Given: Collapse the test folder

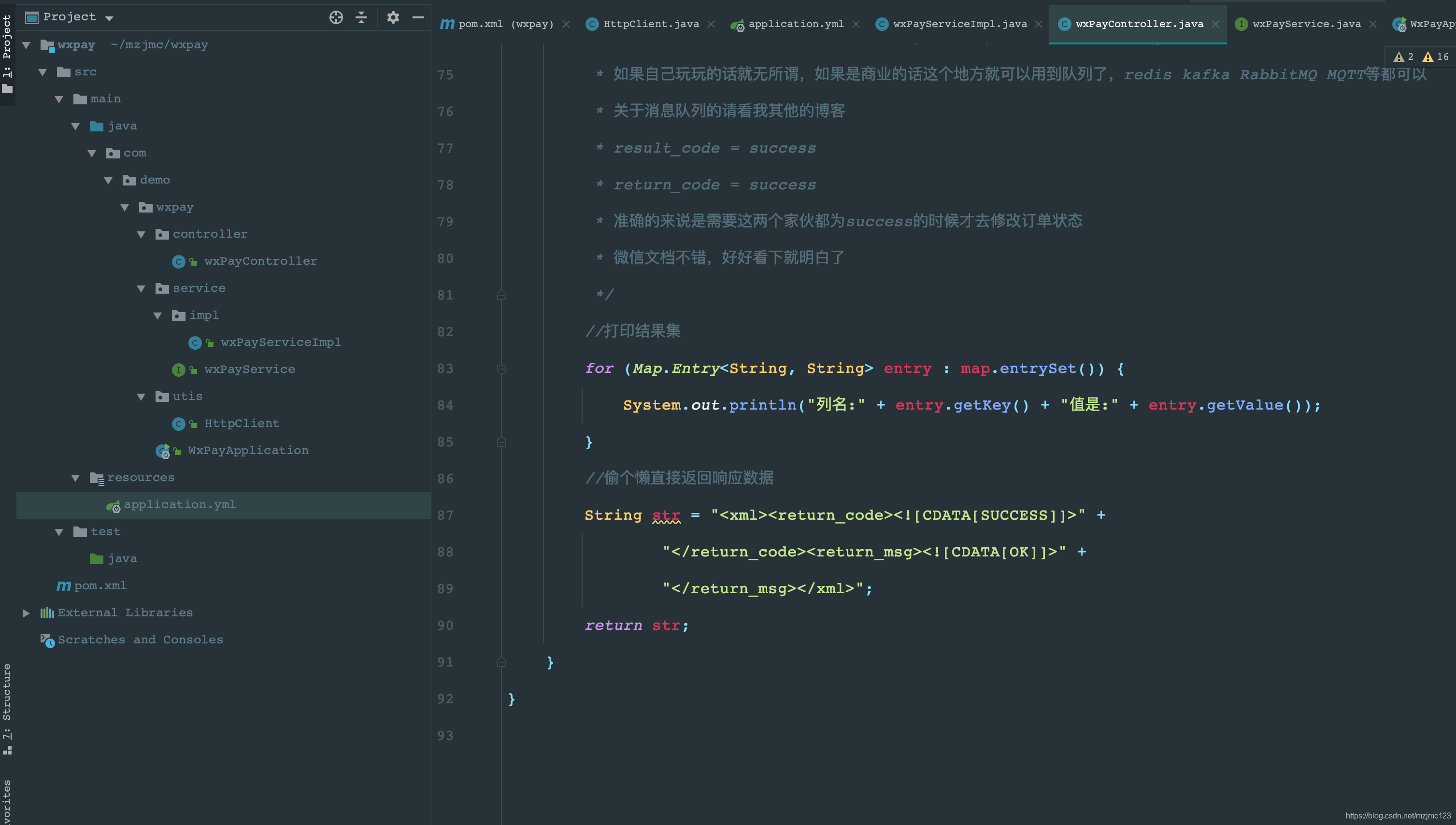Looking at the screenshot, I should tap(59, 532).
